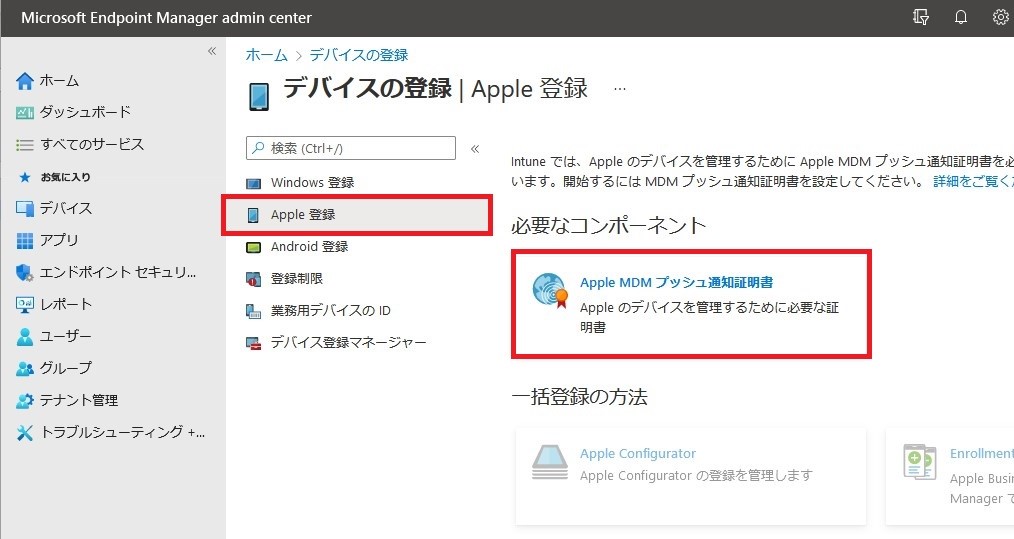
Task: Click the All services list icon
Action: [25, 145]
